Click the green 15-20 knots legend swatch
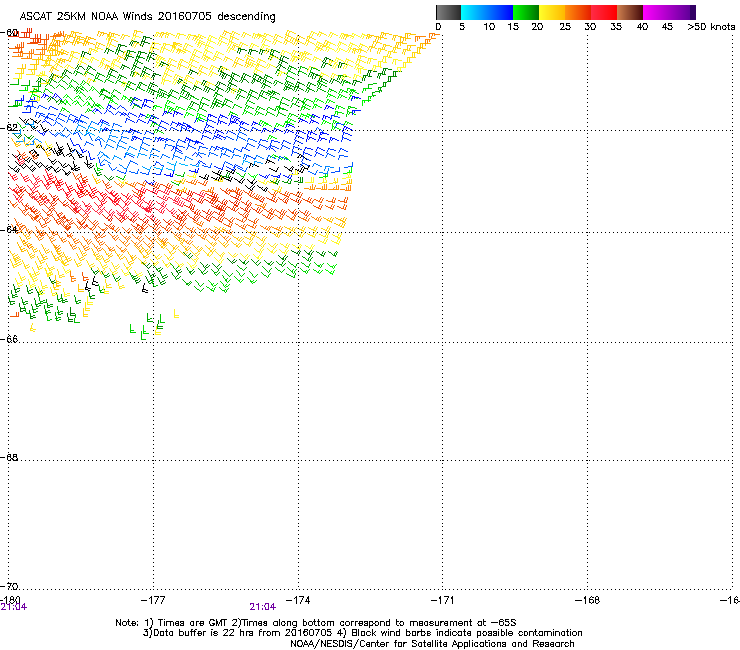The width and height of the screenshot is (740, 650). pyautogui.click(x=526, y=12)
